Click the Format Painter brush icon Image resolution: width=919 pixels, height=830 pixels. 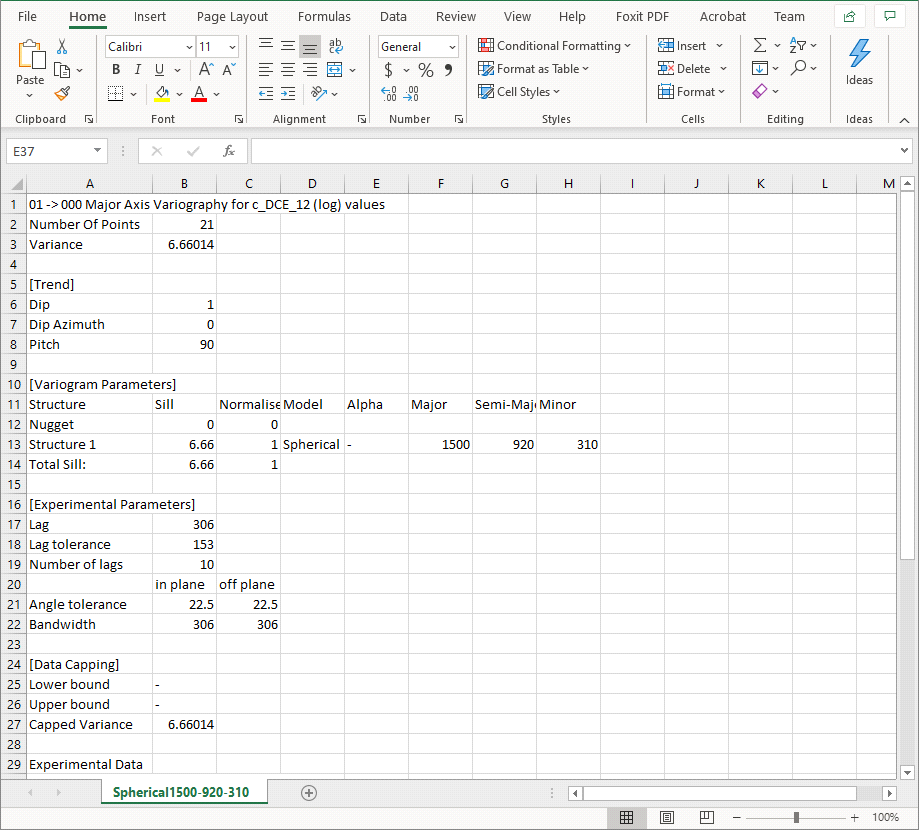(62, 93)
